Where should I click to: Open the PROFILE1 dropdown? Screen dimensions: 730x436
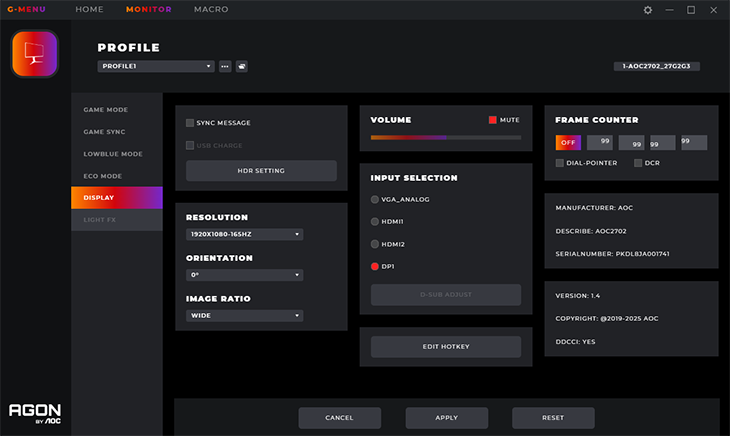(x=156, y=66)
